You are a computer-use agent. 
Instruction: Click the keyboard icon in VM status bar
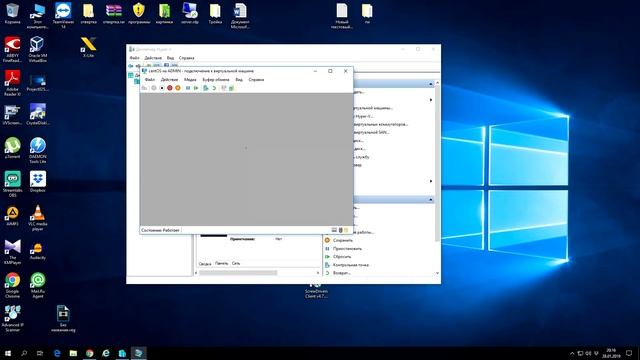(x=334, y=230)
